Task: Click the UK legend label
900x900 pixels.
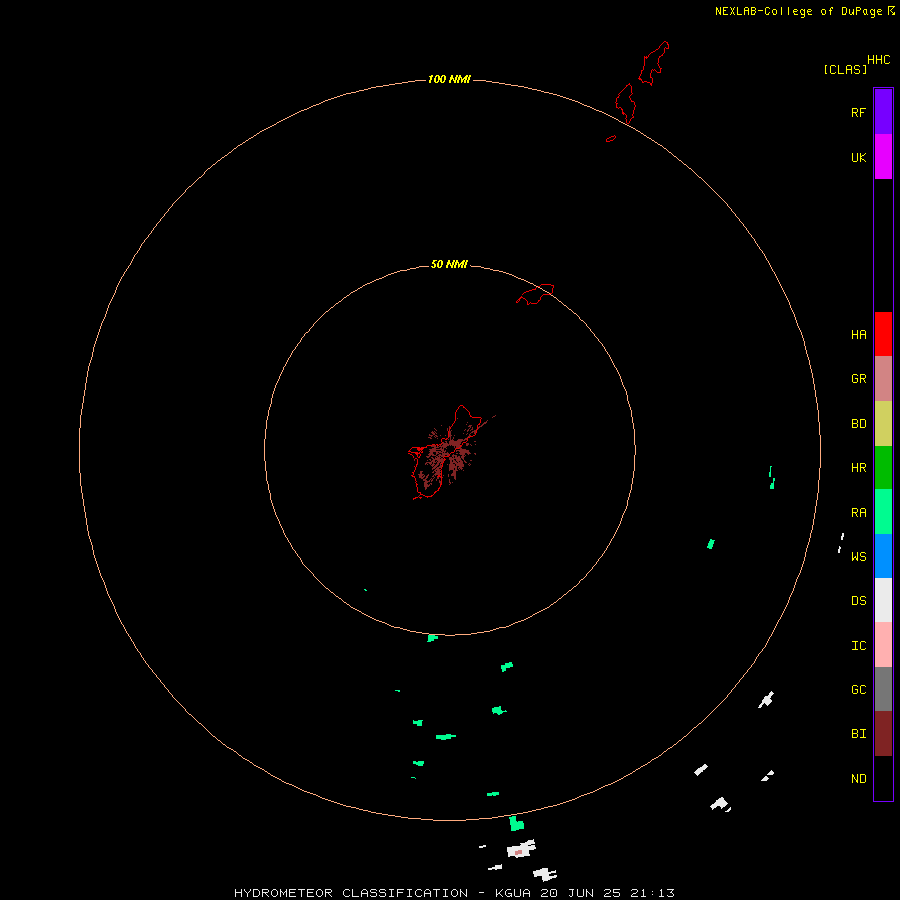Action: pyautogui.click(x=858, y=157)
